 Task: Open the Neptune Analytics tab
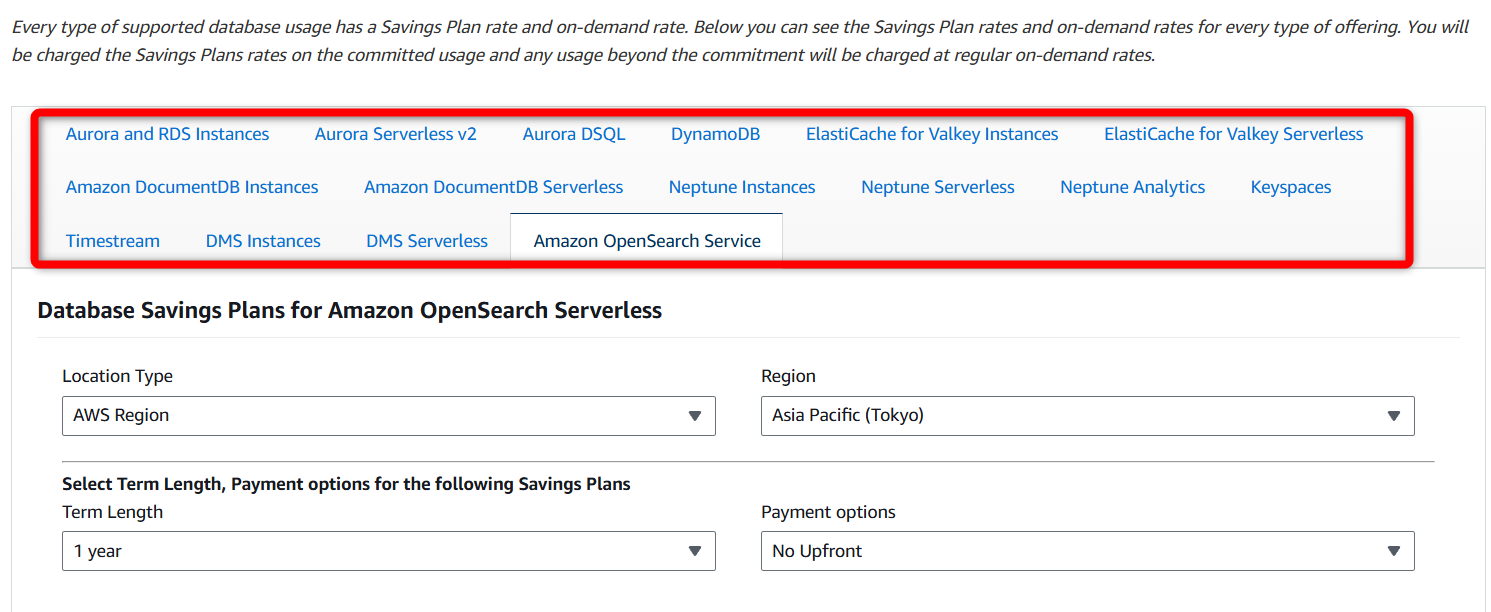click(1132, 187)
